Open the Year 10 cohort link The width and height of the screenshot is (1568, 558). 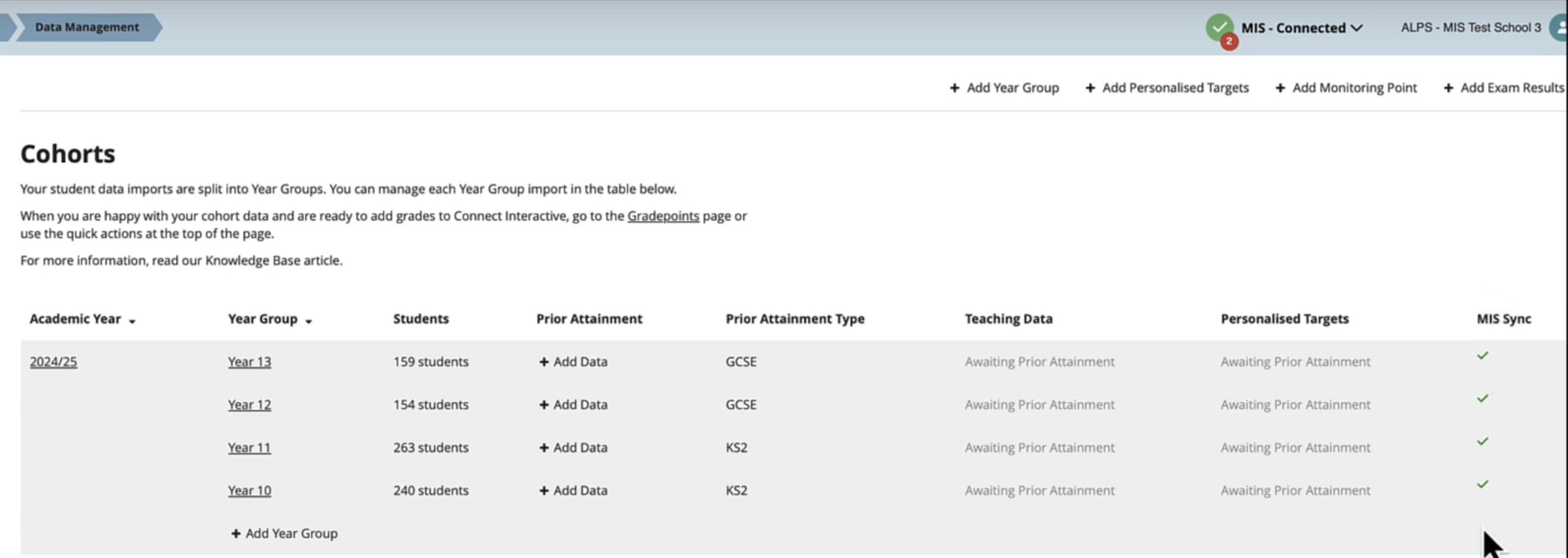(249, 491)
